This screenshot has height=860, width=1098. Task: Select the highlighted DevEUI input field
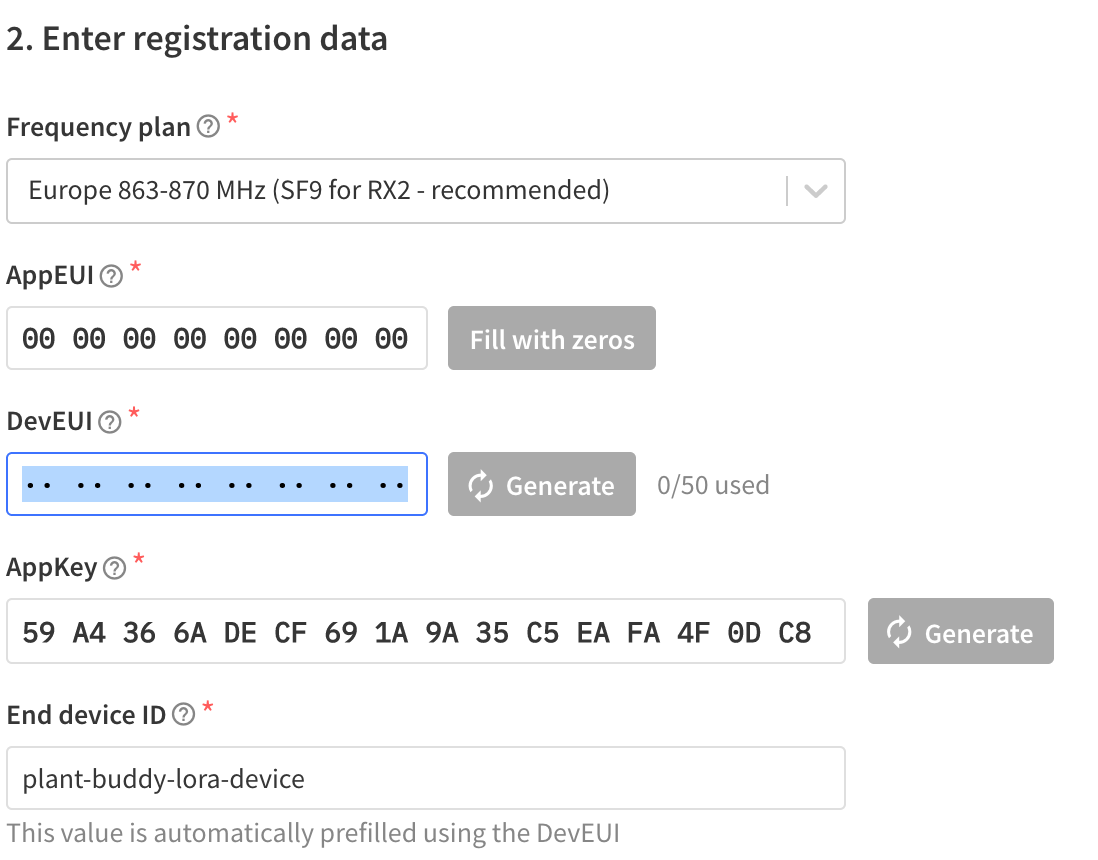click(217, 484)
